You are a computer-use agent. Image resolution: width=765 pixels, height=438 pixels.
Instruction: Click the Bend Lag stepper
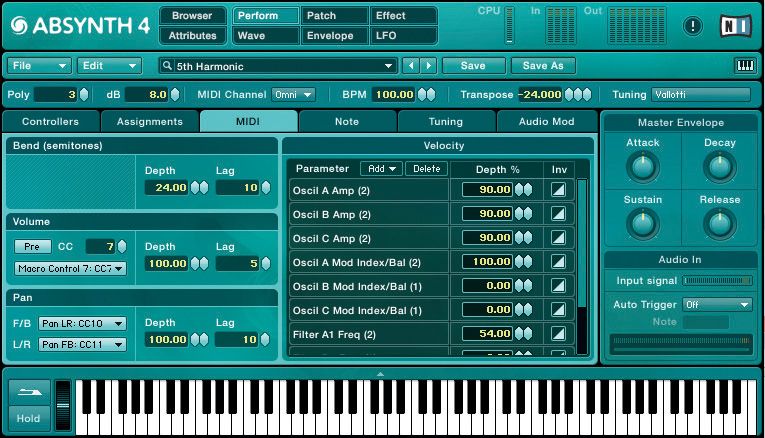click(266, 187)
